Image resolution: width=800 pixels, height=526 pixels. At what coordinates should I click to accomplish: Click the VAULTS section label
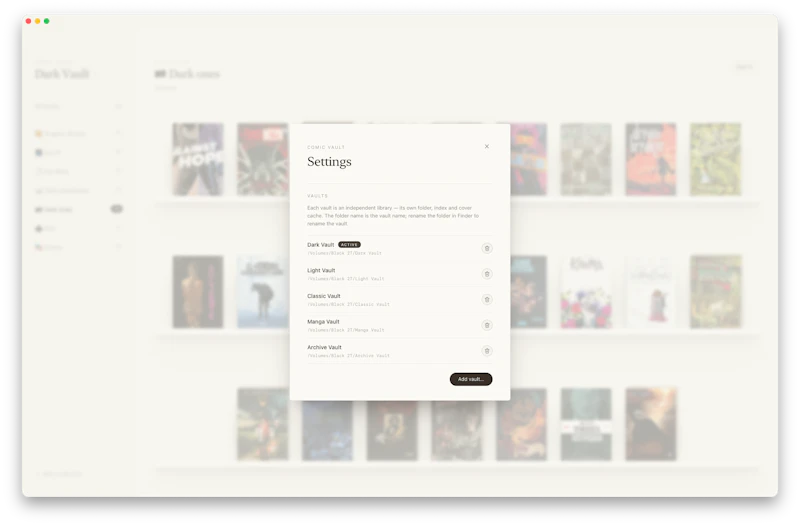317,196
